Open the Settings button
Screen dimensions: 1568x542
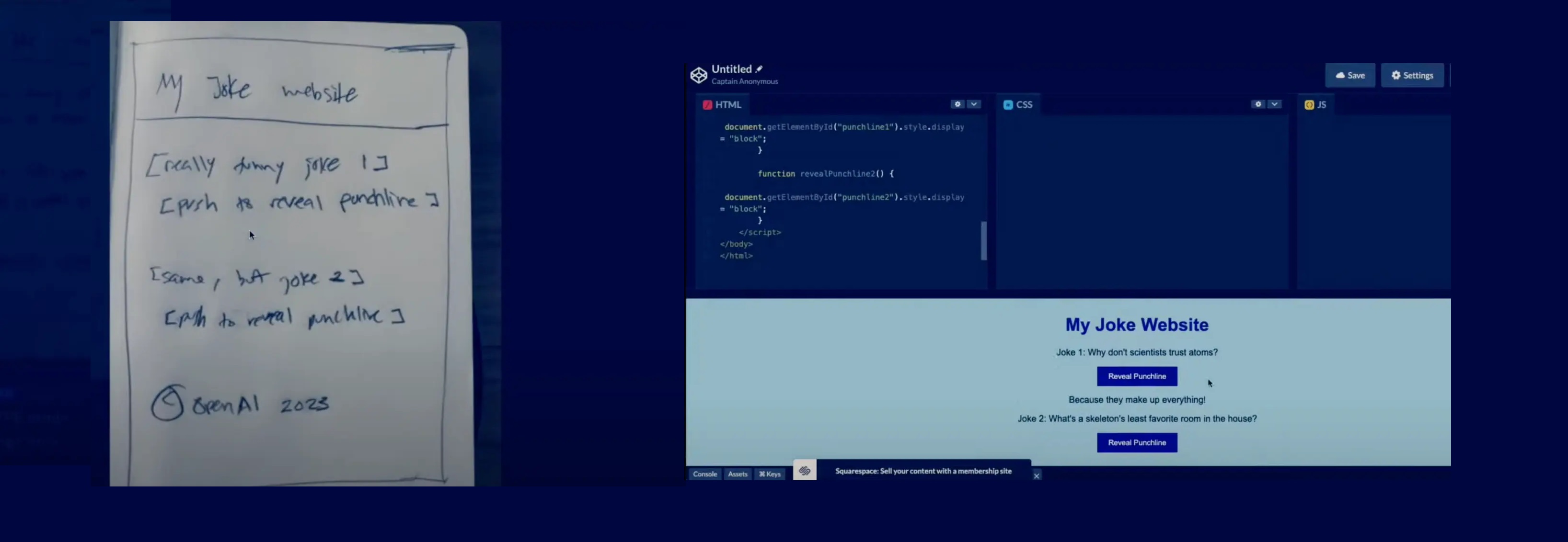(1412, 76)
